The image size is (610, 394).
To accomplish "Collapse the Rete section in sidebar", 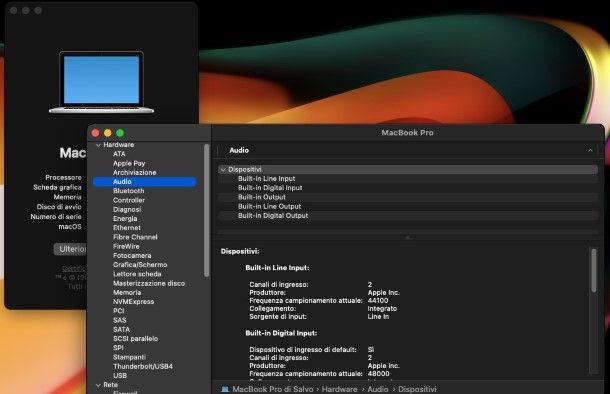I will click(x=98, y=385).
